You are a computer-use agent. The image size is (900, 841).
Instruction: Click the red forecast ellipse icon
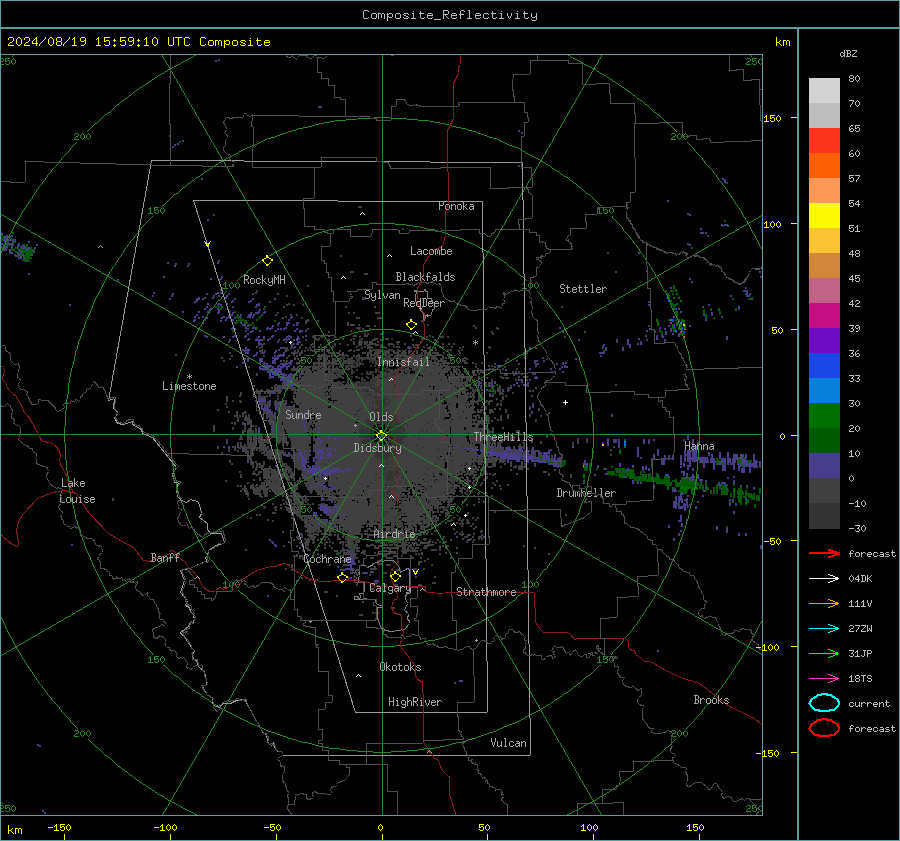824,728
